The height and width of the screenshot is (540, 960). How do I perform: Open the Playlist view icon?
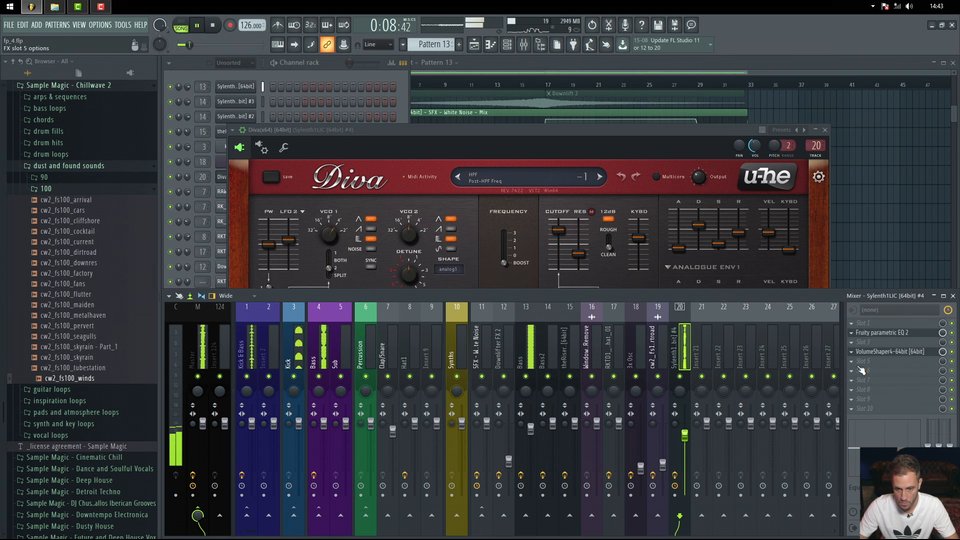point(474,44)
